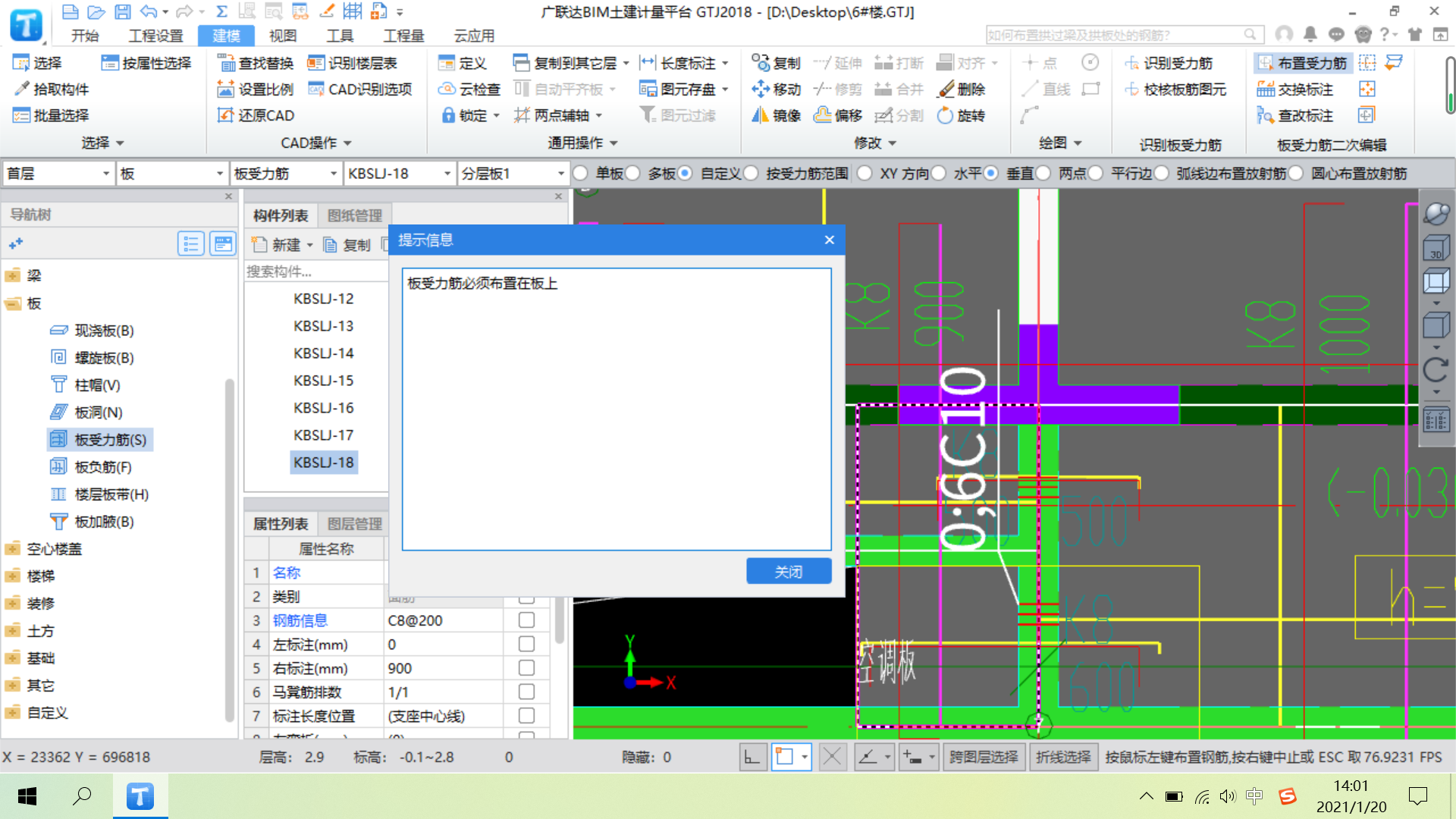Select the 旋转 rotate tool

click(961, 115)
